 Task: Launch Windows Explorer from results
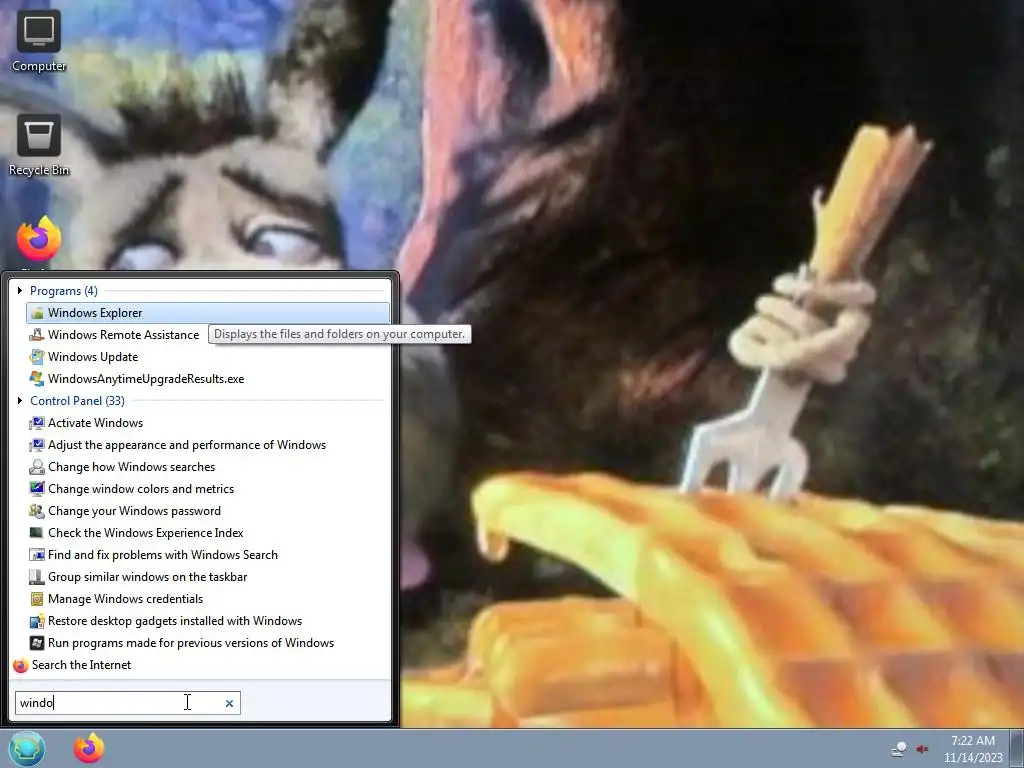208,313
